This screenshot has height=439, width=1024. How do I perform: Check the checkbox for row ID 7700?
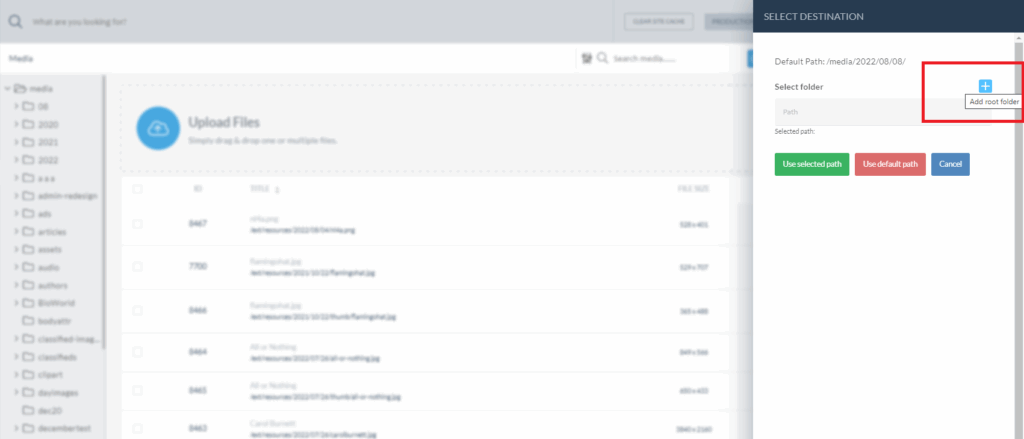click(137, 266)
